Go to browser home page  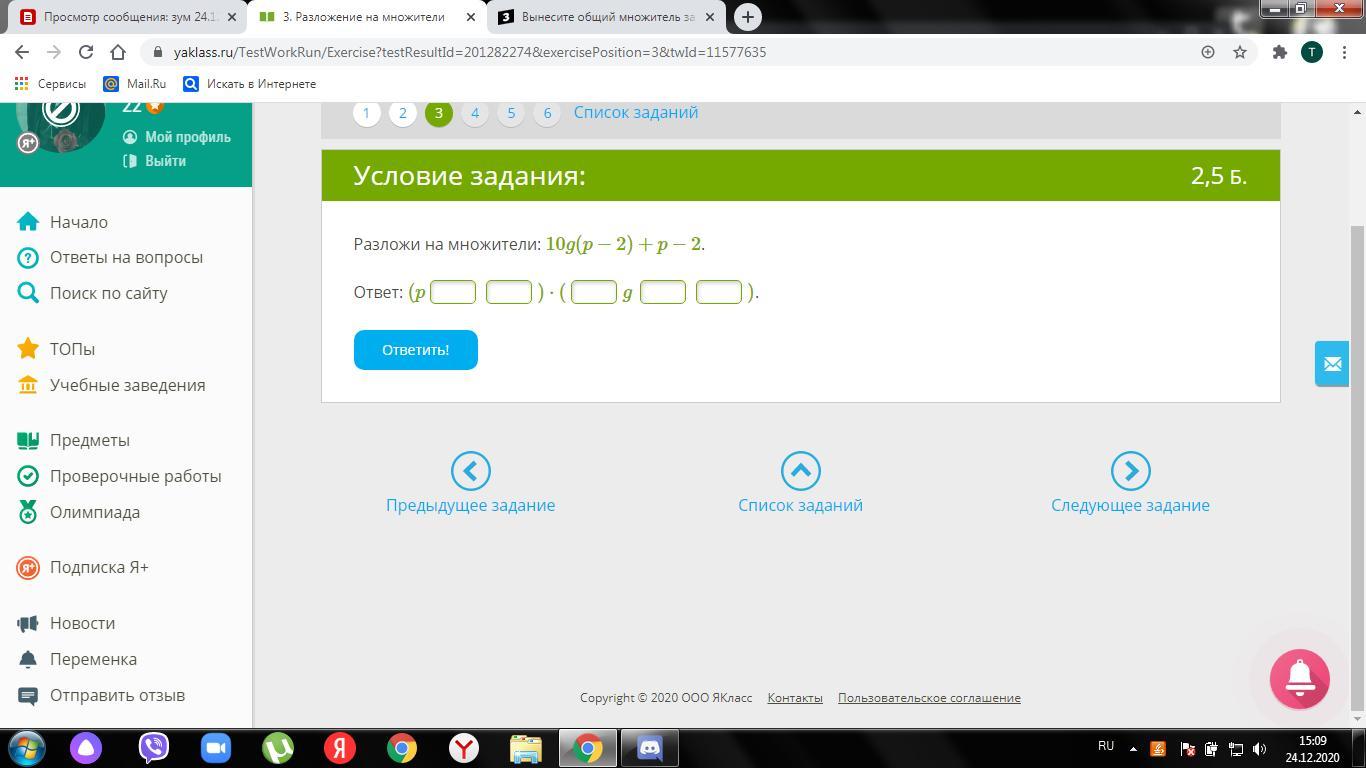(118, 52)
